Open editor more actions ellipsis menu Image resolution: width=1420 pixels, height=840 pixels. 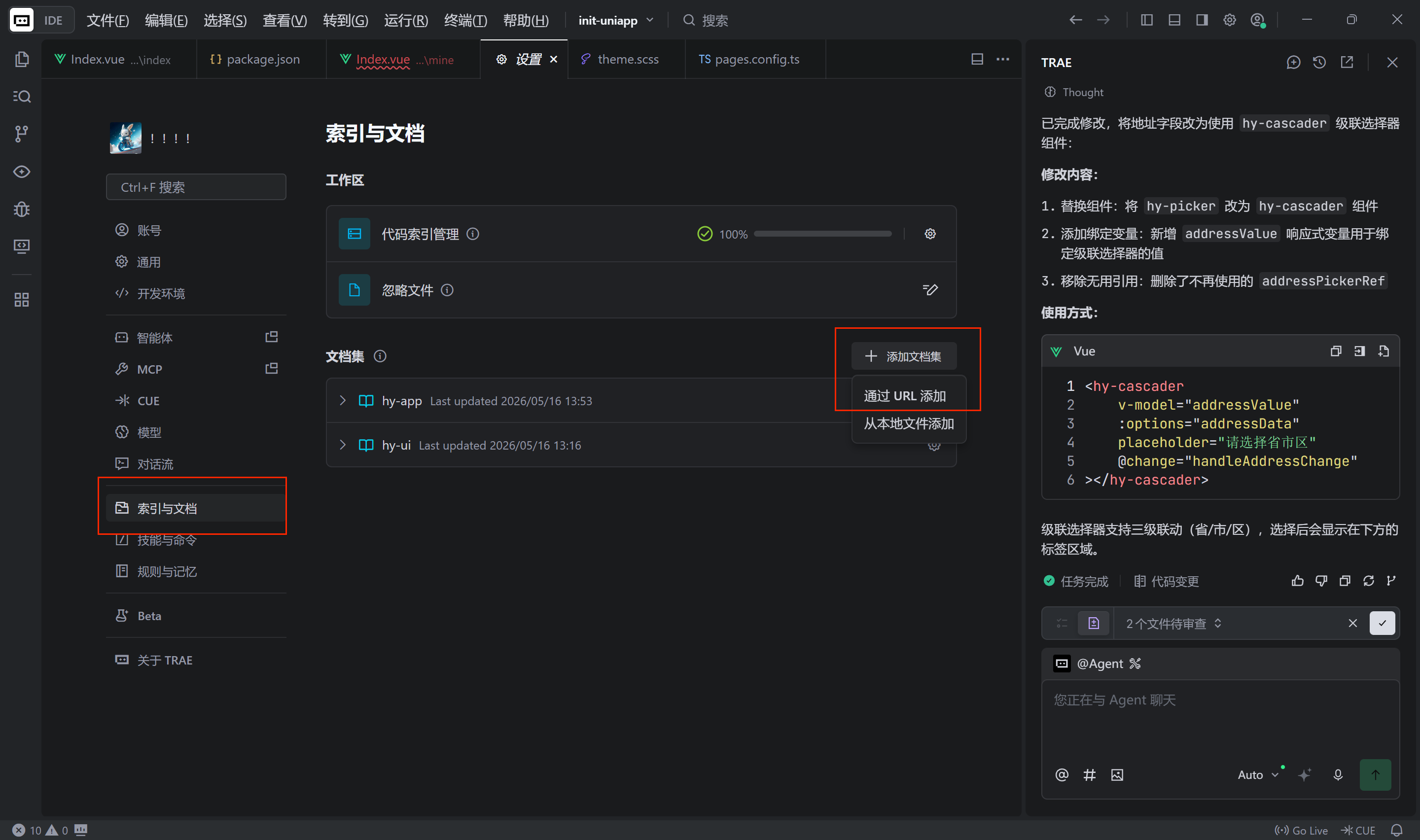(1002, 59)
